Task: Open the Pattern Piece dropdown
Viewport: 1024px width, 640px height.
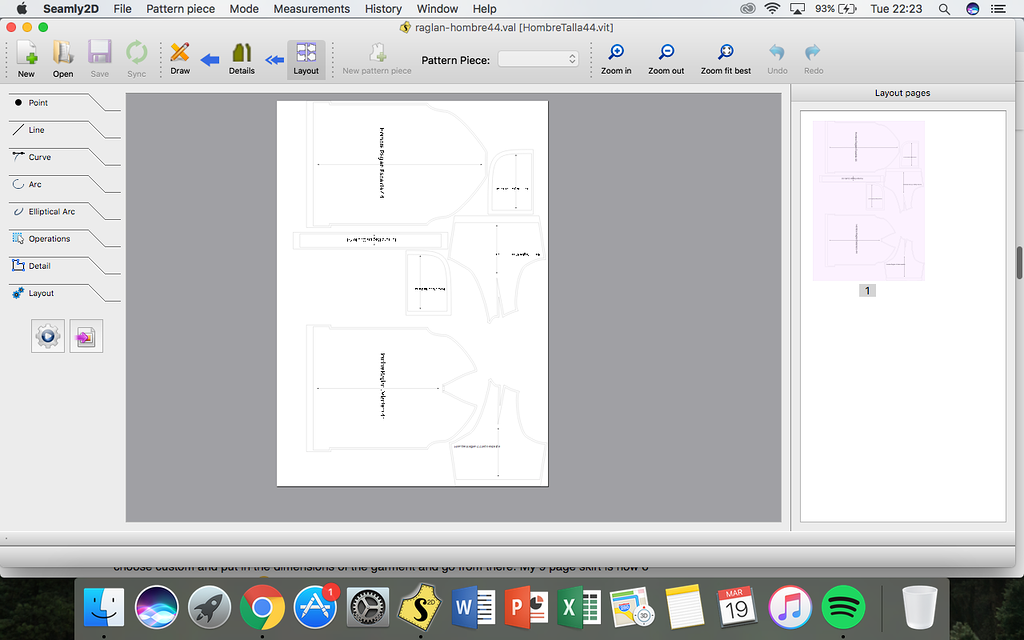Action: pyautogui.click(x=538, y=58)
